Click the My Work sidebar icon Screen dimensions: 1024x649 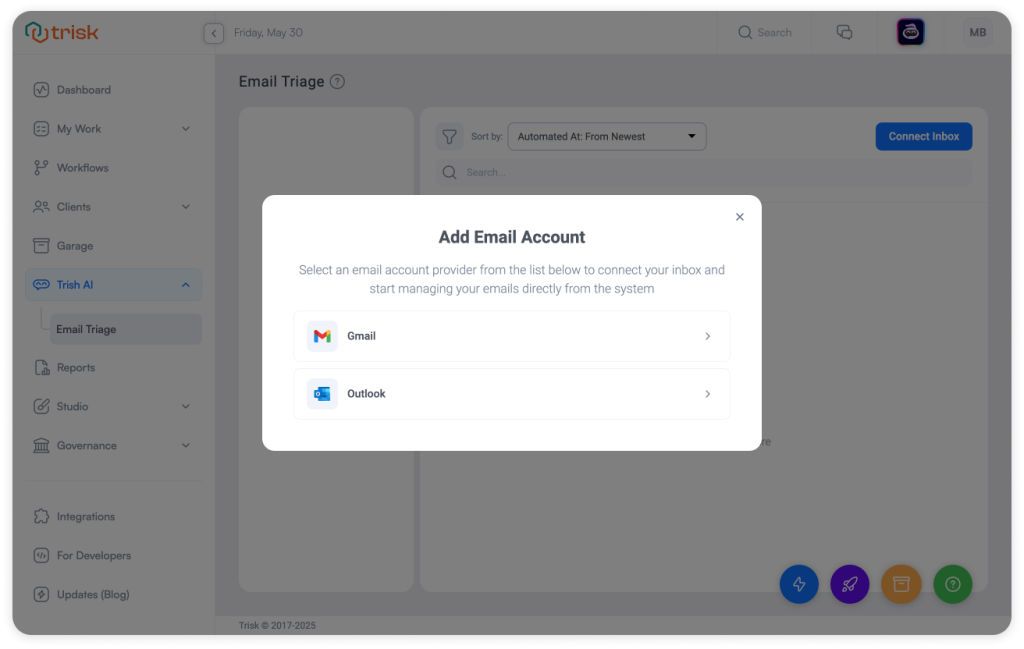point(41,129)
